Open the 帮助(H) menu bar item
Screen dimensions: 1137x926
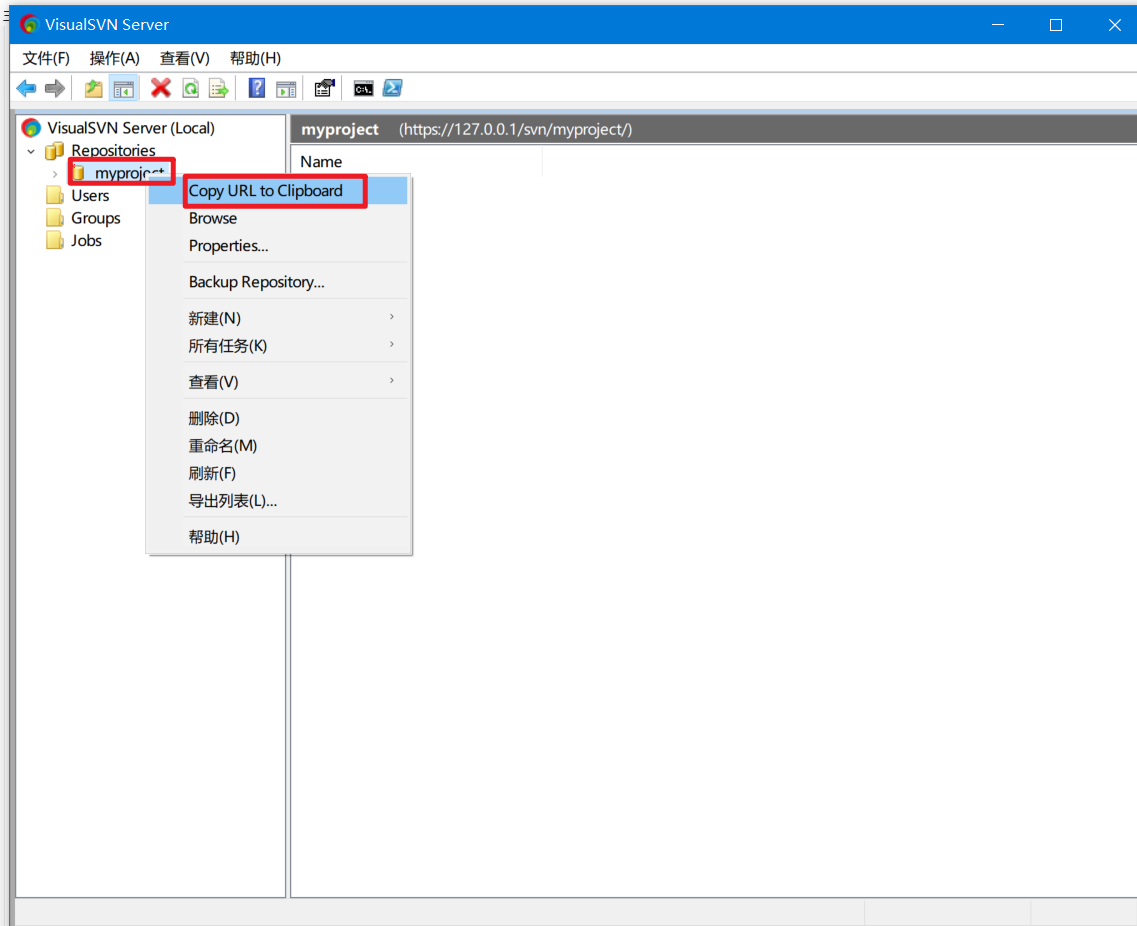pos(255,58)
